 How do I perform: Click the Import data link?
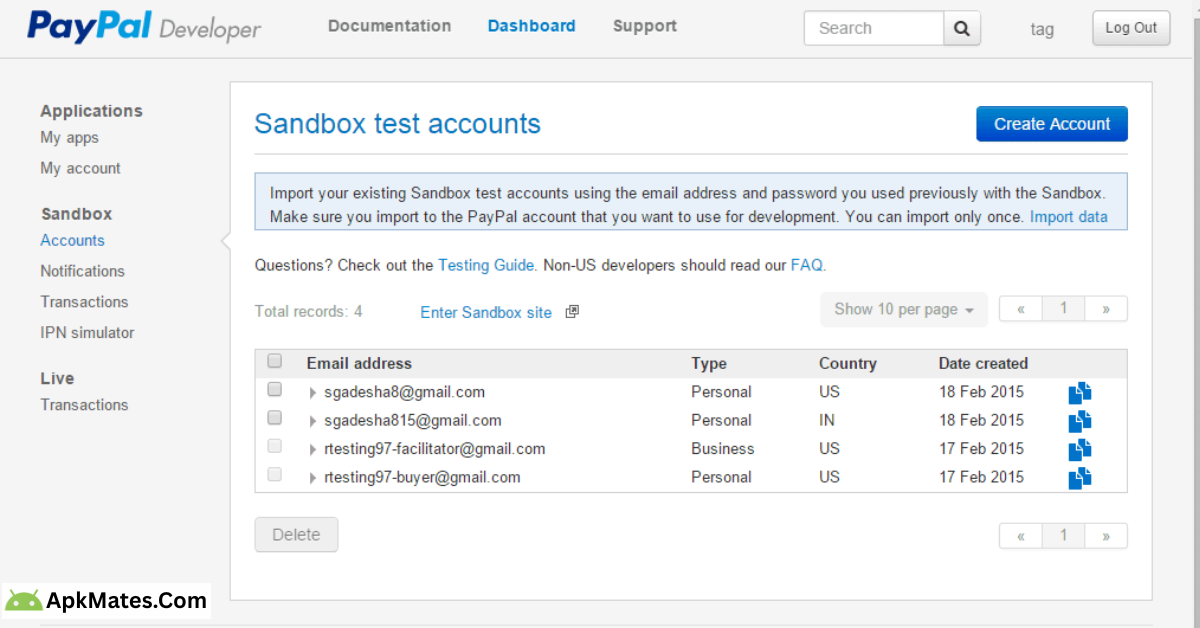point(1069,216)
